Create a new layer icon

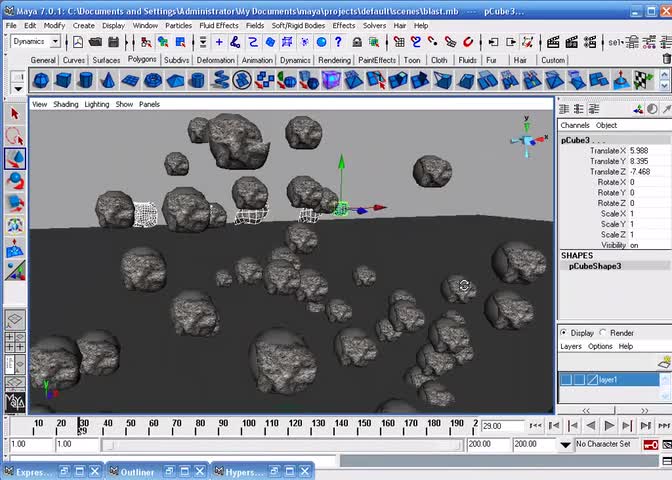click(665, 363)
